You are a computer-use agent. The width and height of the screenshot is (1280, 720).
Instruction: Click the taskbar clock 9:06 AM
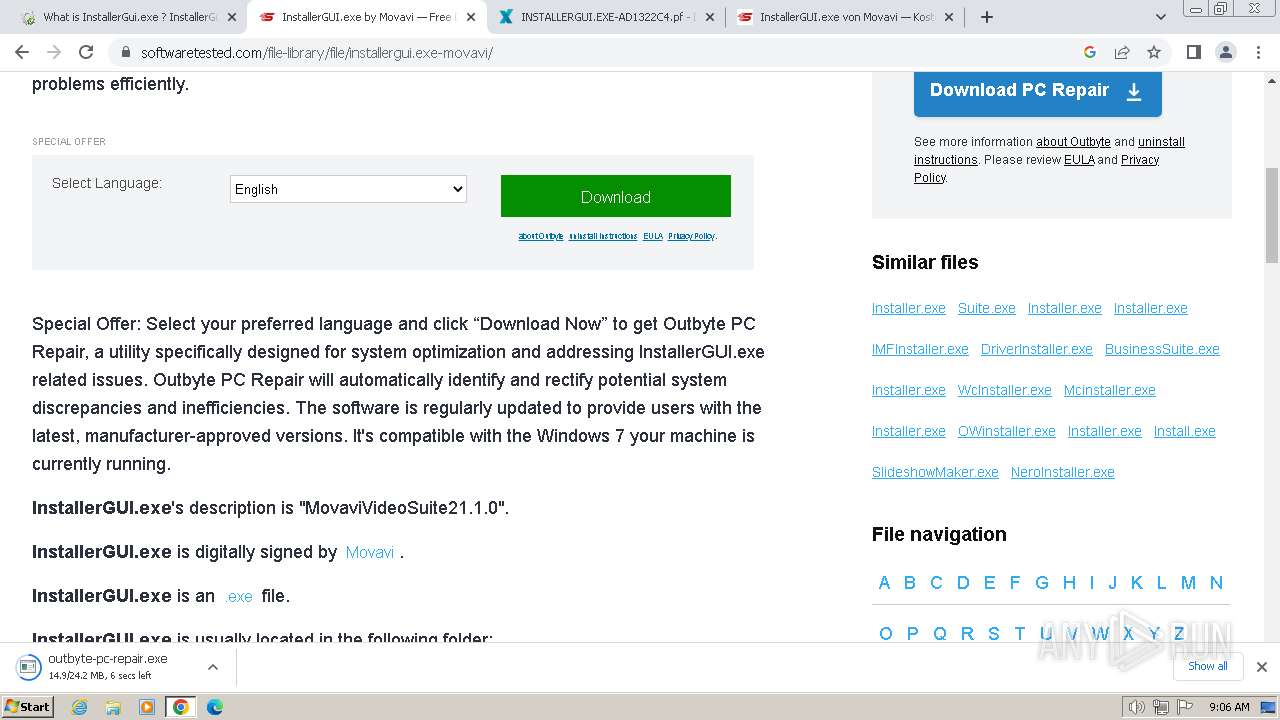pyautogui.click(x=1229, y=707)
